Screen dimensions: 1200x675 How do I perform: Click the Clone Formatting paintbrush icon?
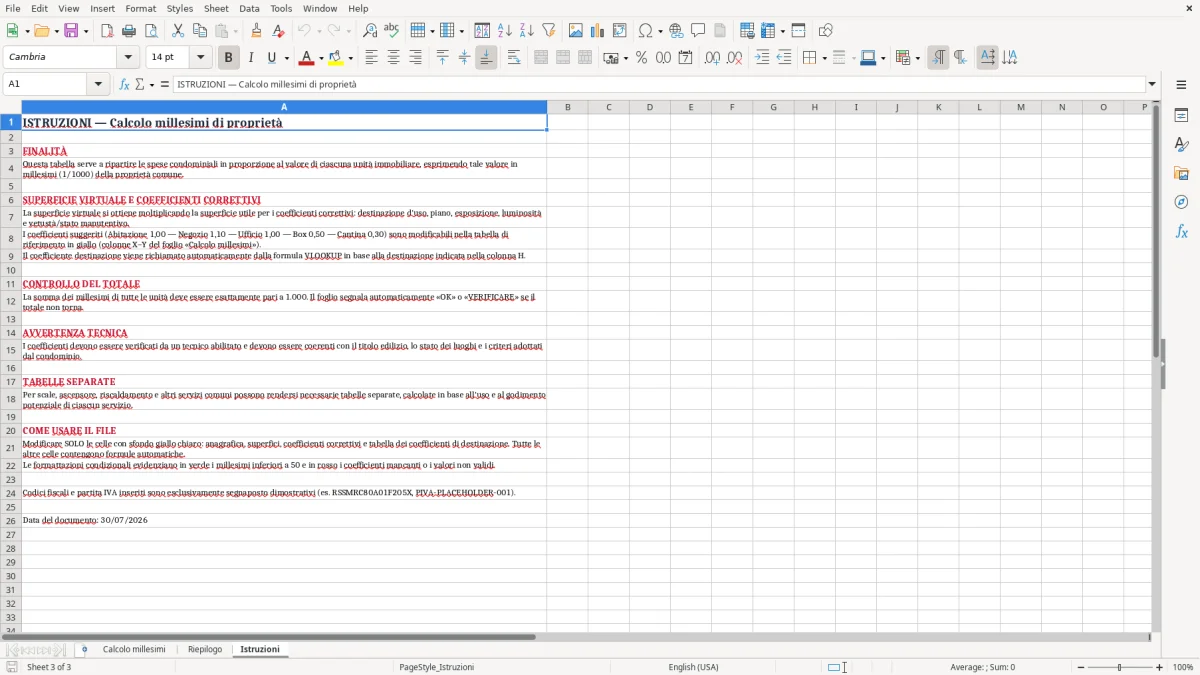point(257,31)
